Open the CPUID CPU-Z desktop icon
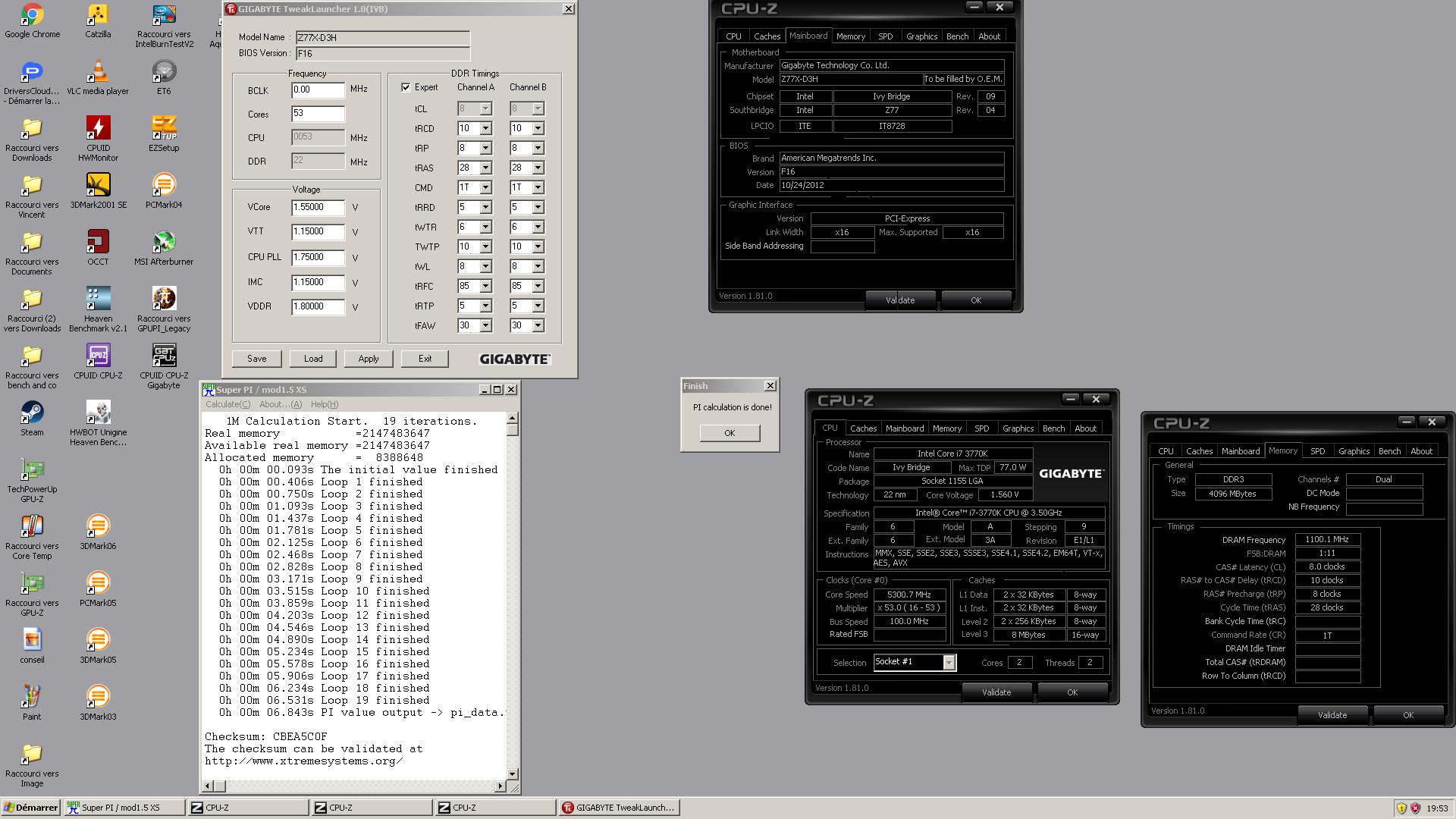The height and width of the screenshot is (819, 1456). click(98, 362)
